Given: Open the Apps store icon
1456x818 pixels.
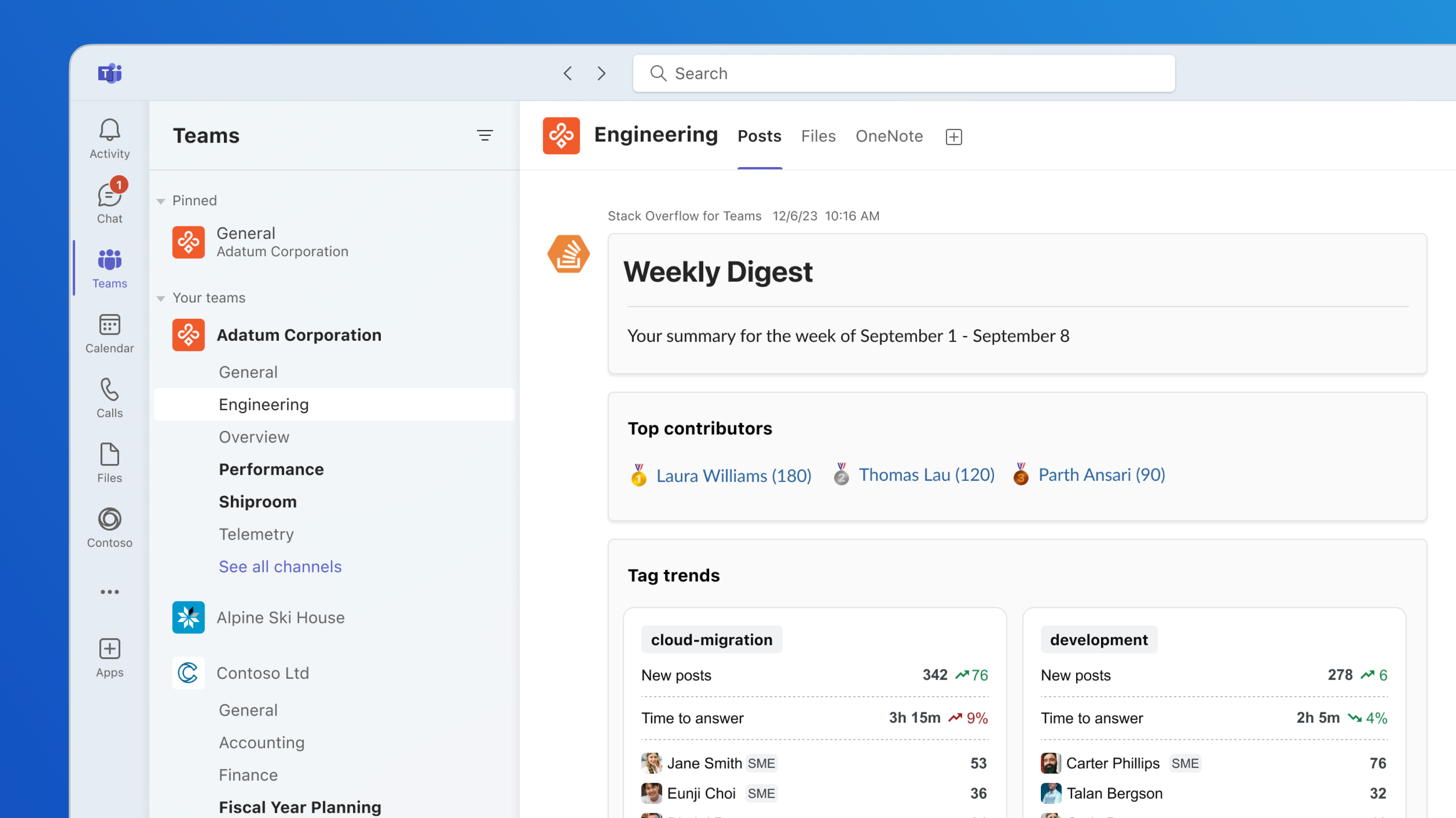Looking at the screenshot, I should [x=110, y=649].
